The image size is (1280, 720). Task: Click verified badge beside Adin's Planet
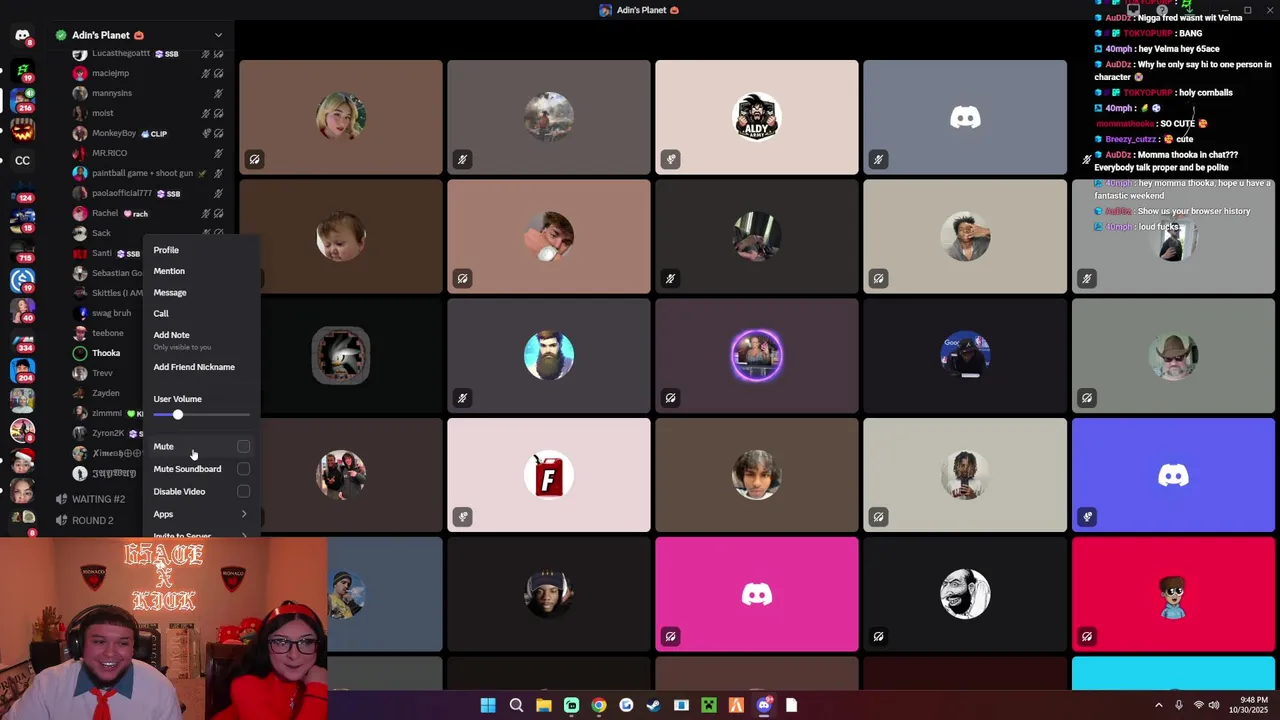62,35
